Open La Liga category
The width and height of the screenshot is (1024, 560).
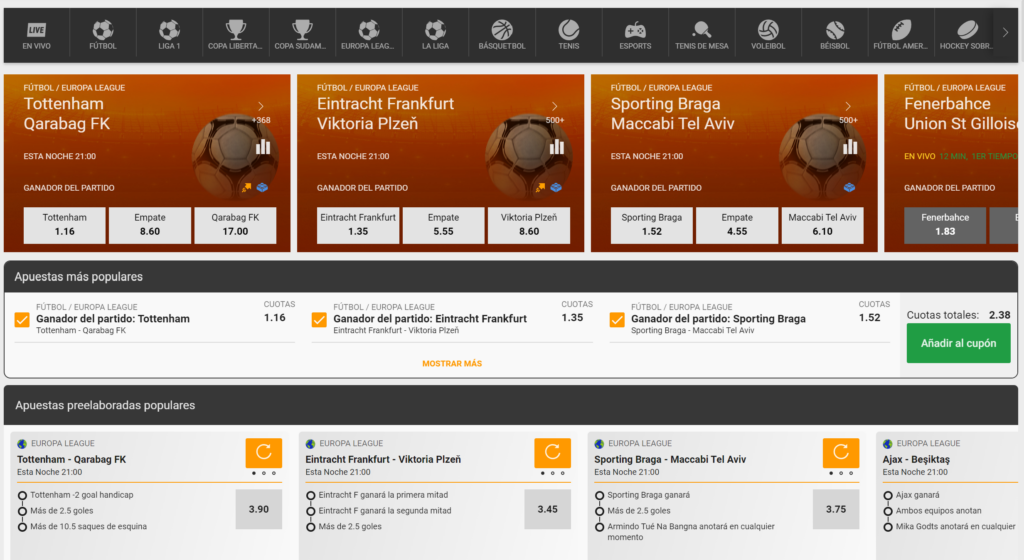pyautogui.click(x=435, y=36)
